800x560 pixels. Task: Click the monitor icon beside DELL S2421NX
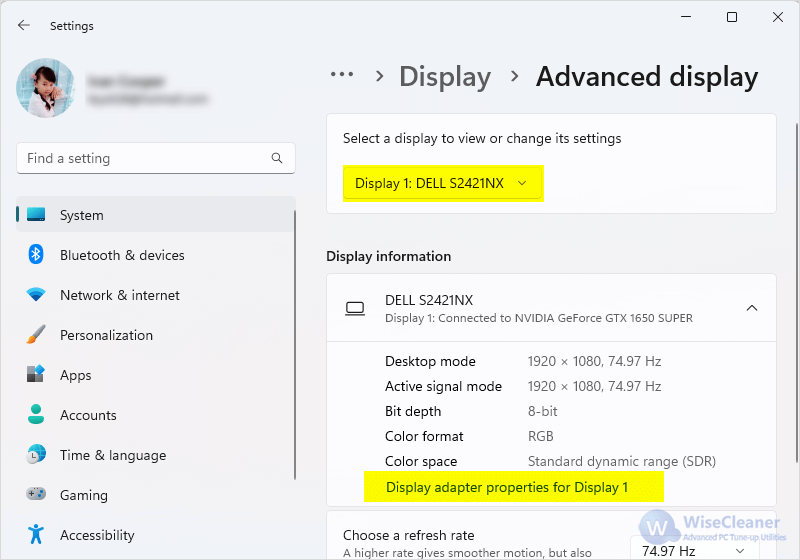pos(355,308)
